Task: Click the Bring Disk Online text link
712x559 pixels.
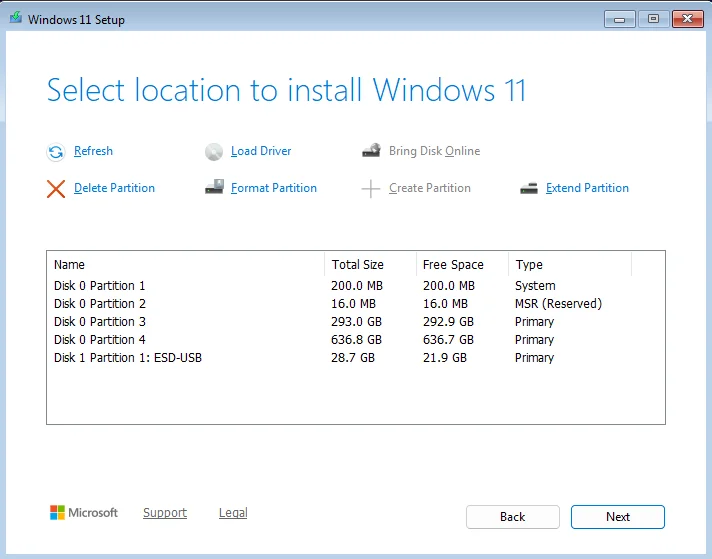Action: point(434,151)
